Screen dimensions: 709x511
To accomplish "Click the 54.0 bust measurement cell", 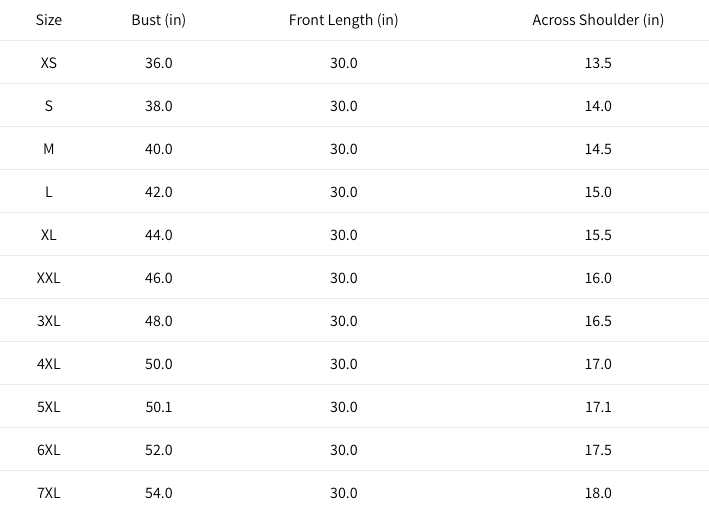I will coord(158,493).
